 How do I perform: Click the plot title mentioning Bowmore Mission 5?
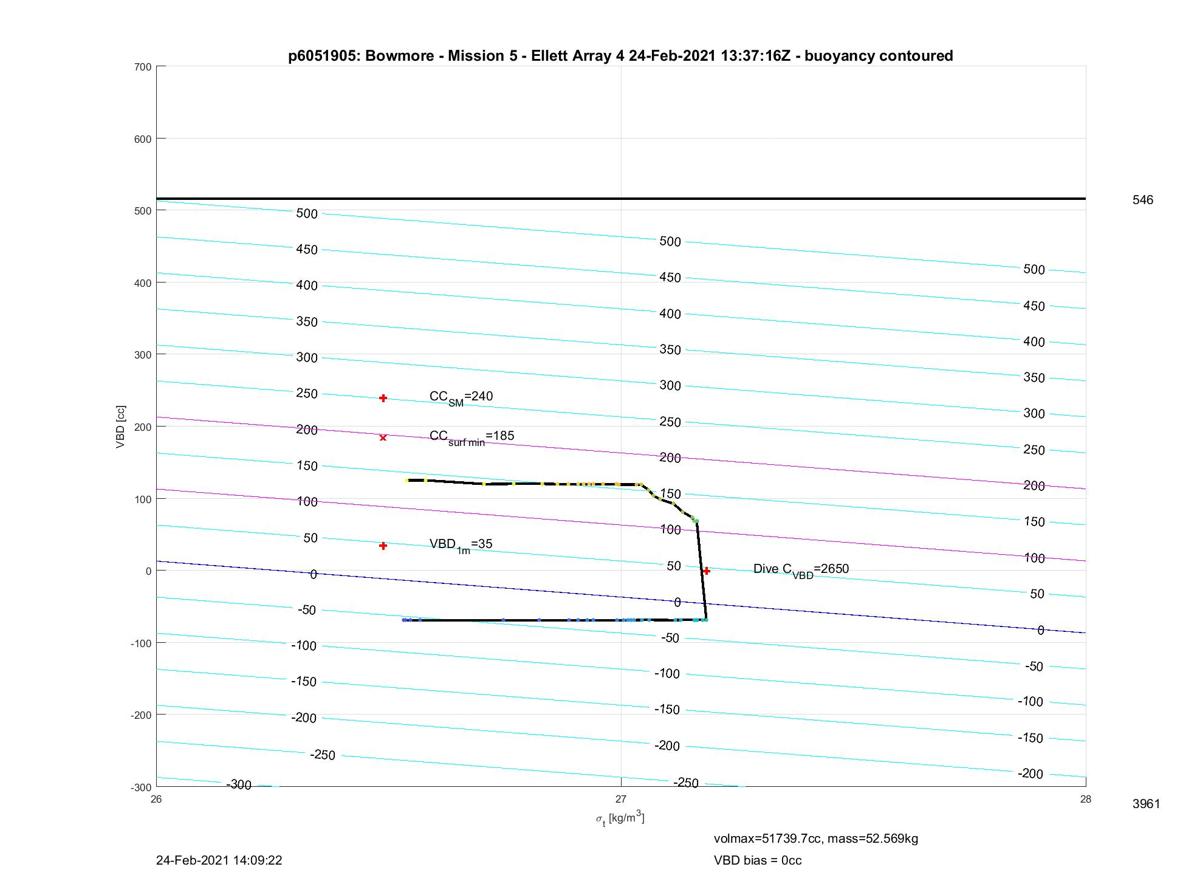click(x=620, y=56)
